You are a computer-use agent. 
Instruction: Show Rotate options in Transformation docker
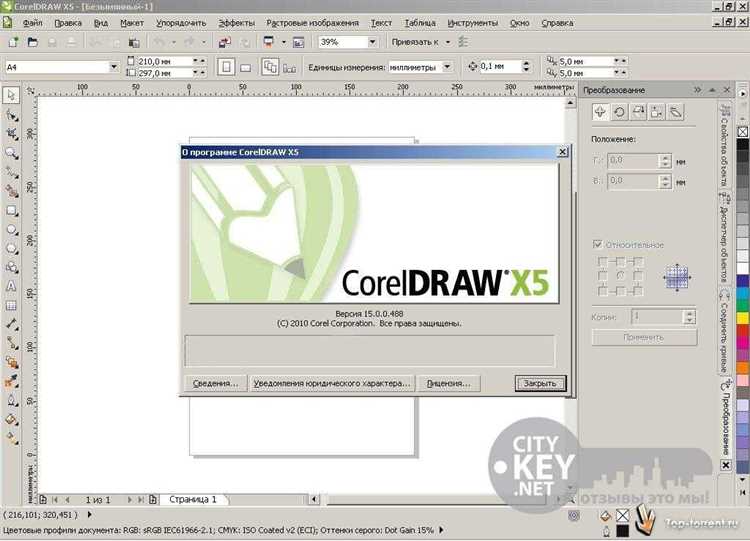pyautogui.click(x=619, y=112)
